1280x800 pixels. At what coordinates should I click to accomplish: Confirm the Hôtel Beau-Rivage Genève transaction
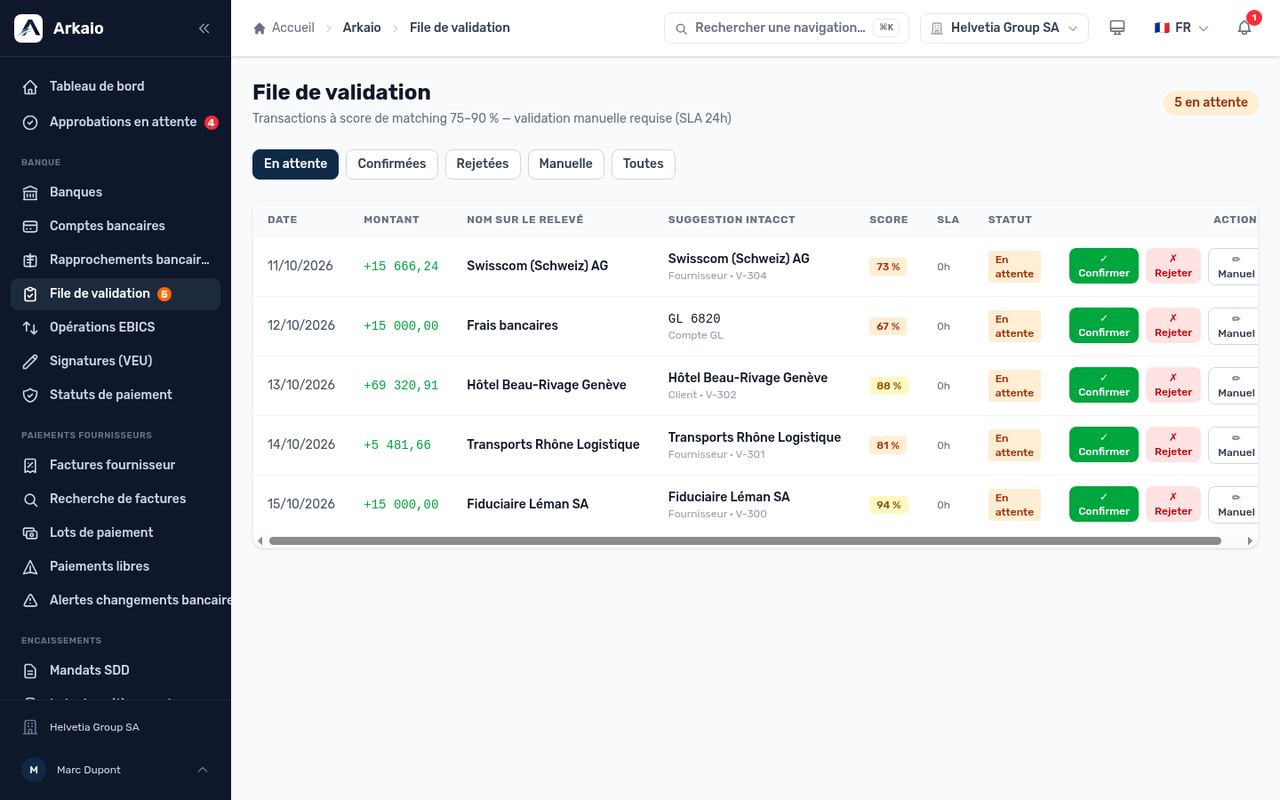pyautogui.click(x=1104, y=385)
